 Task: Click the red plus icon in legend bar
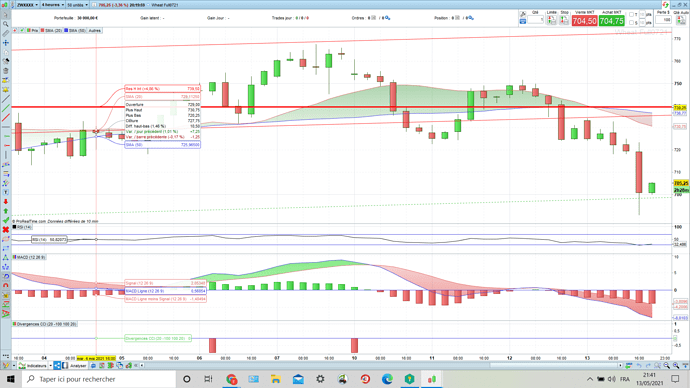15,31
